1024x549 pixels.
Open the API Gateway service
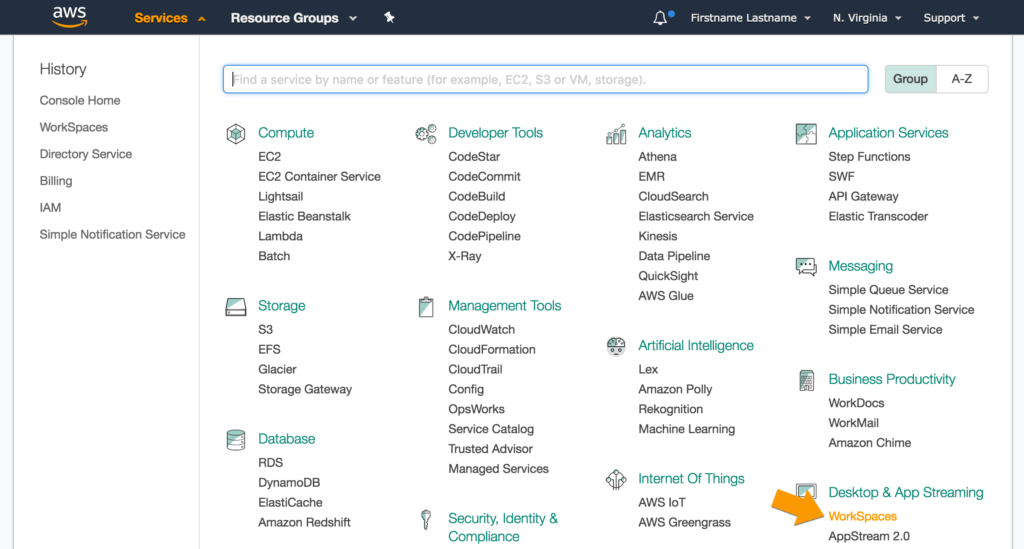coord(863,196)
